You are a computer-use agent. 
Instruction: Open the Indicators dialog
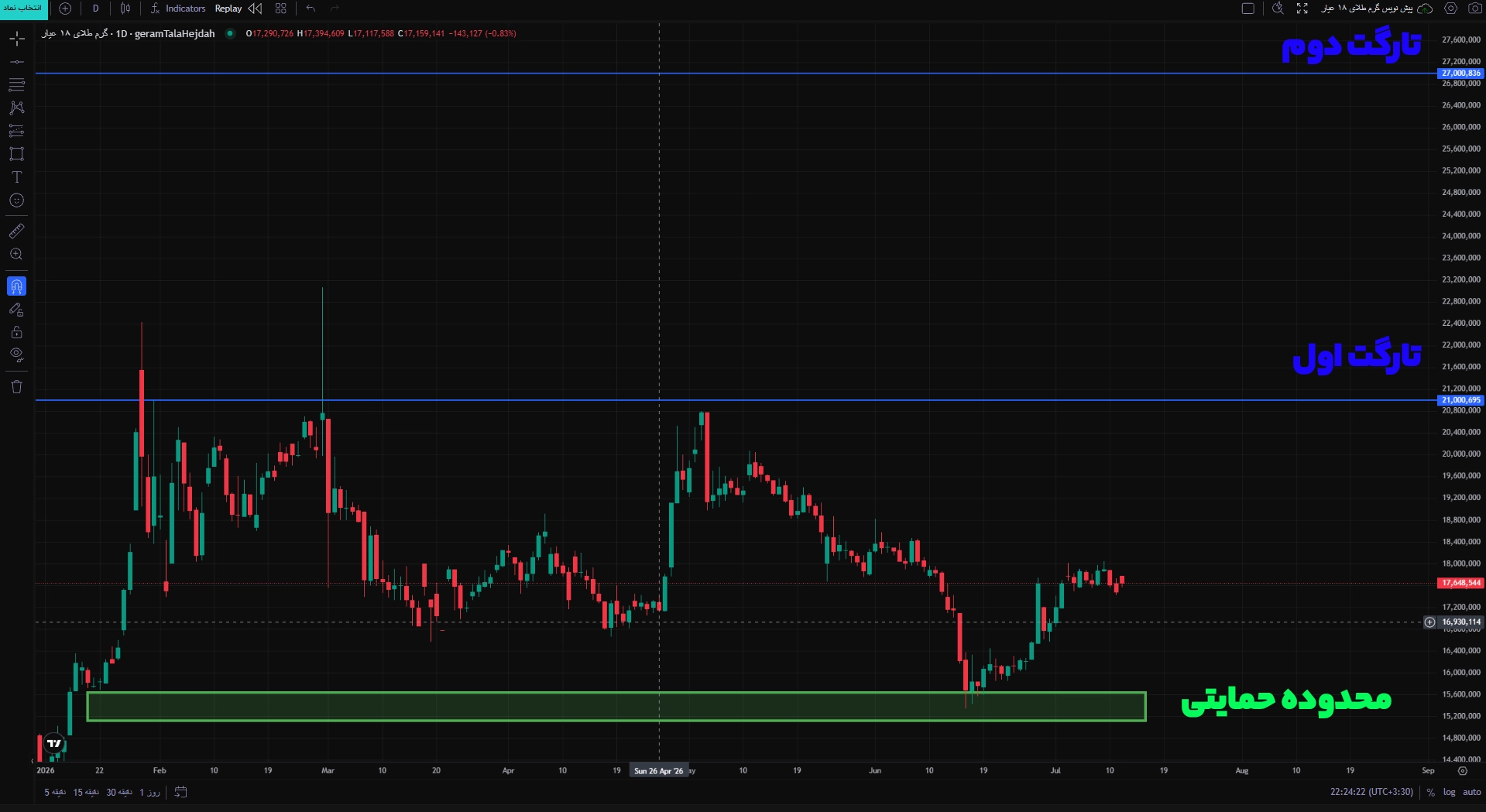tap(178, 9)
